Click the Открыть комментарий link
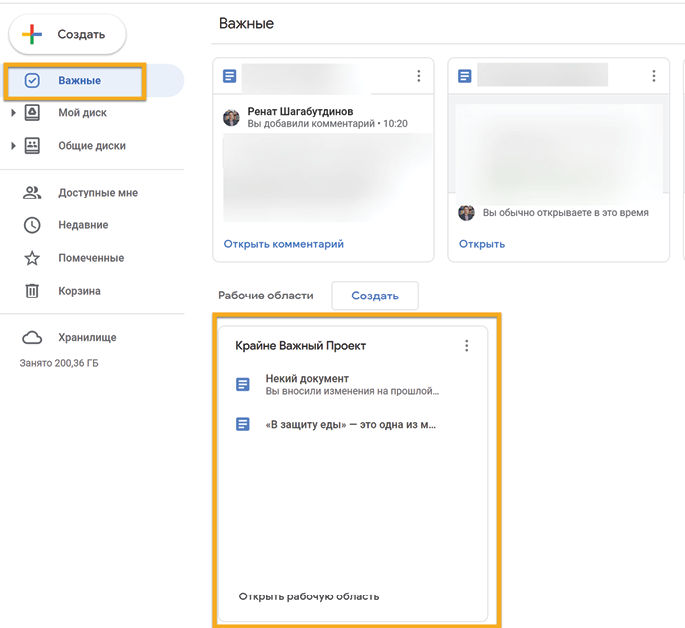The width and height of the screenshot is (685, 628). pos(283,244)
